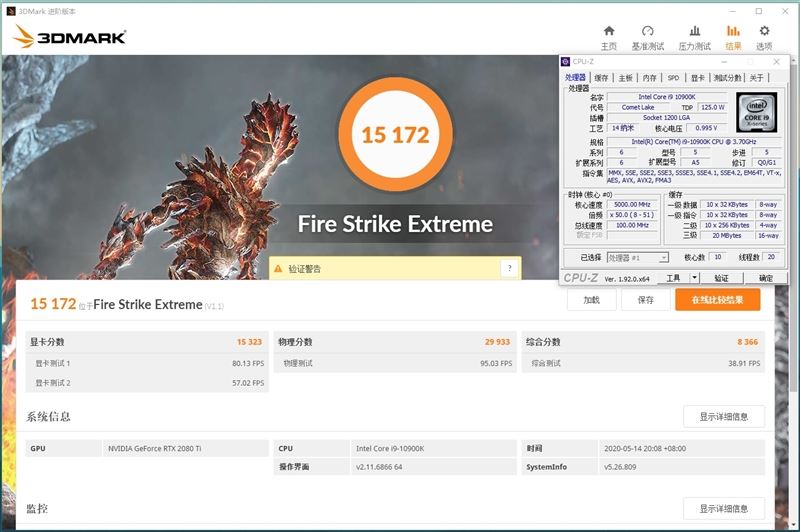The height and width of the screenshot is (532, 800).
Task: Switch to the 主板 tab in CPU-Z
Action: (626, 78)
